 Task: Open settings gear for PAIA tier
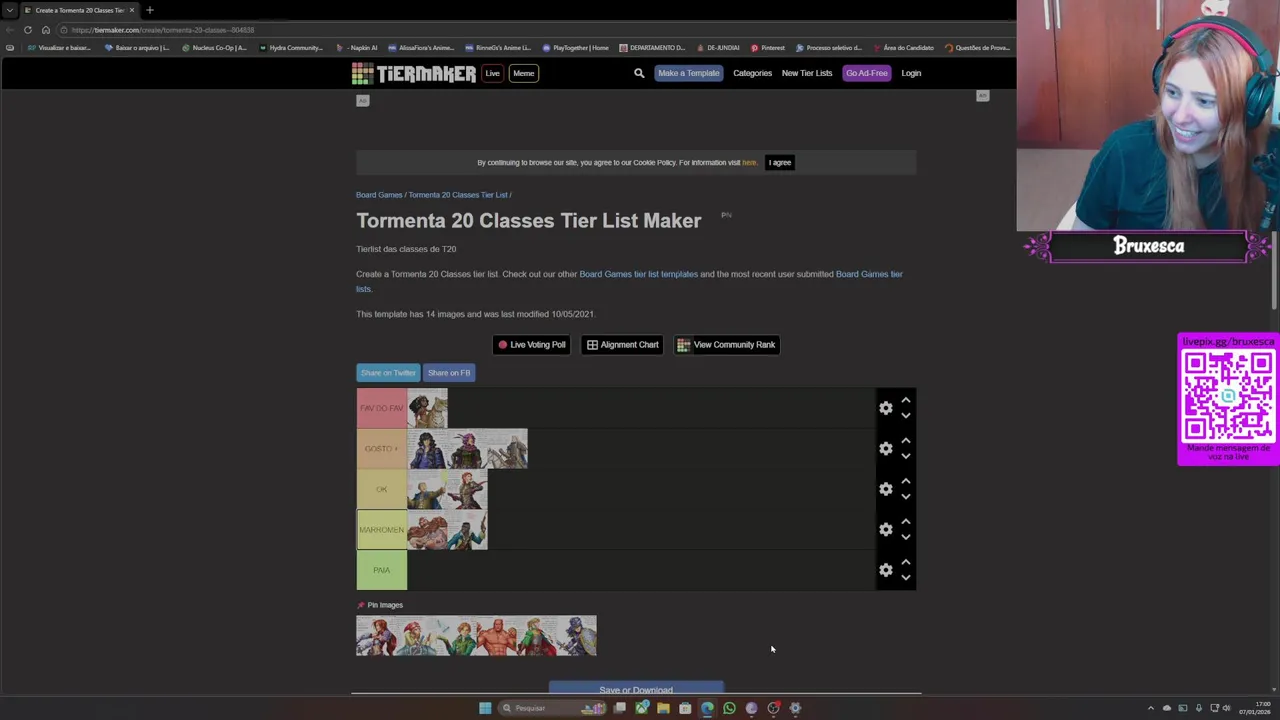(x=885, y=570)
